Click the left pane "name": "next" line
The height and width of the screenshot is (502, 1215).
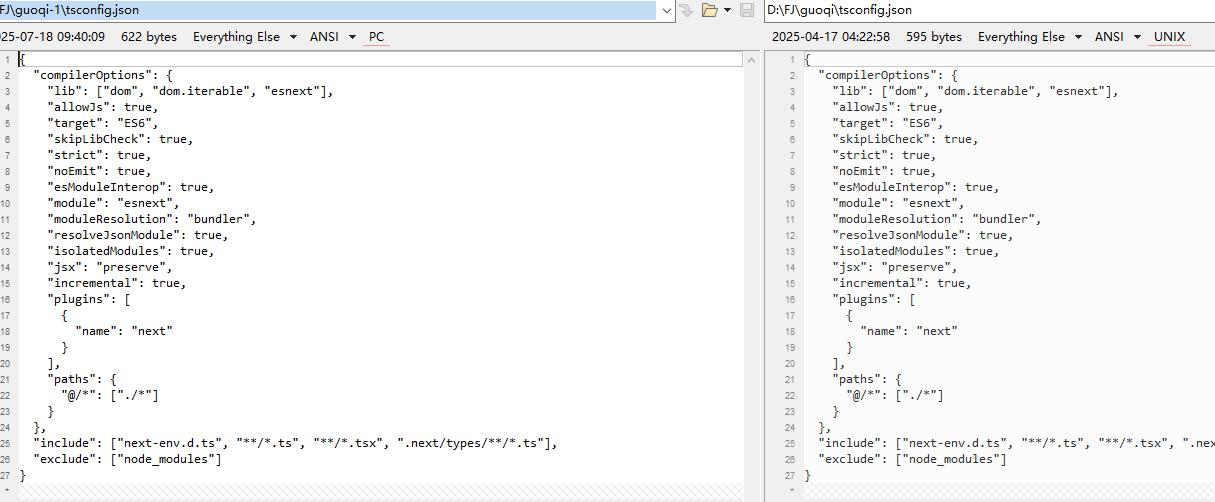[x=124, y=331]
